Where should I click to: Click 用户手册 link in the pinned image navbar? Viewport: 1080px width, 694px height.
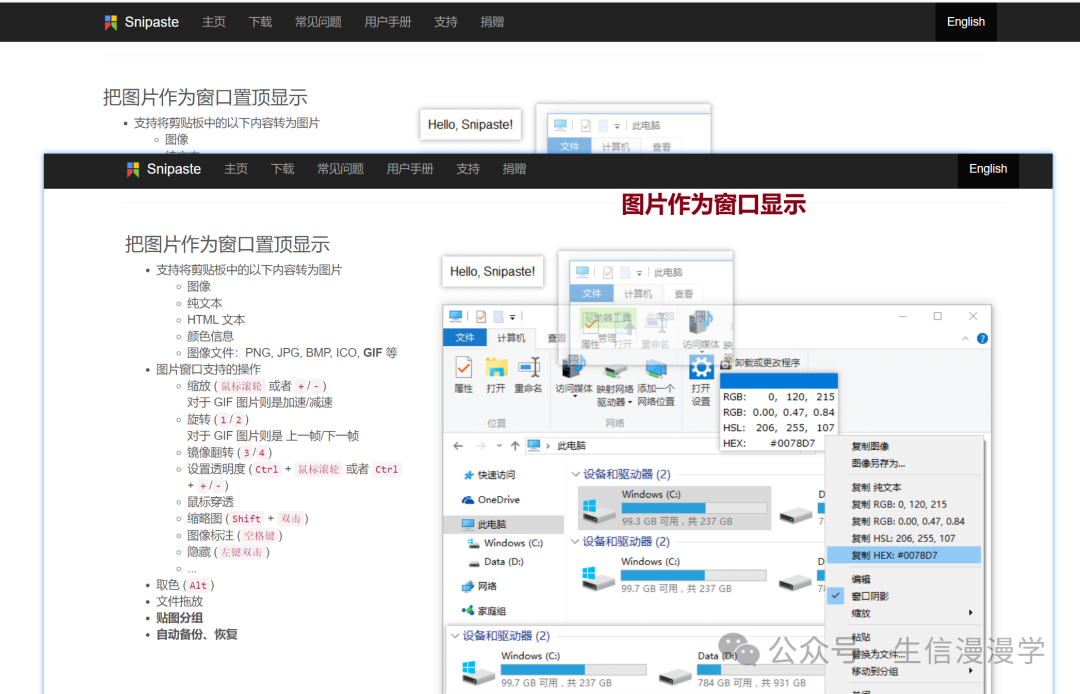(x=410, y=169)
